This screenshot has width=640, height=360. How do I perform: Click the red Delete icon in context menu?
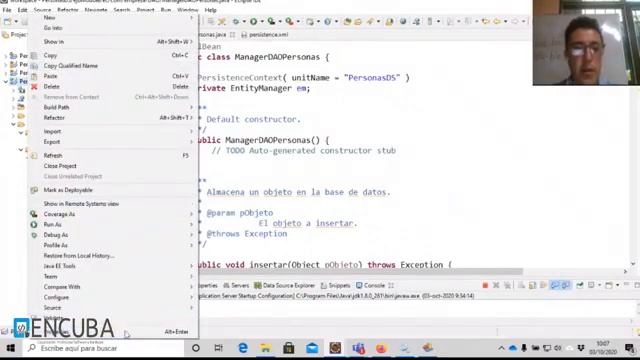(x=34, y=87)
